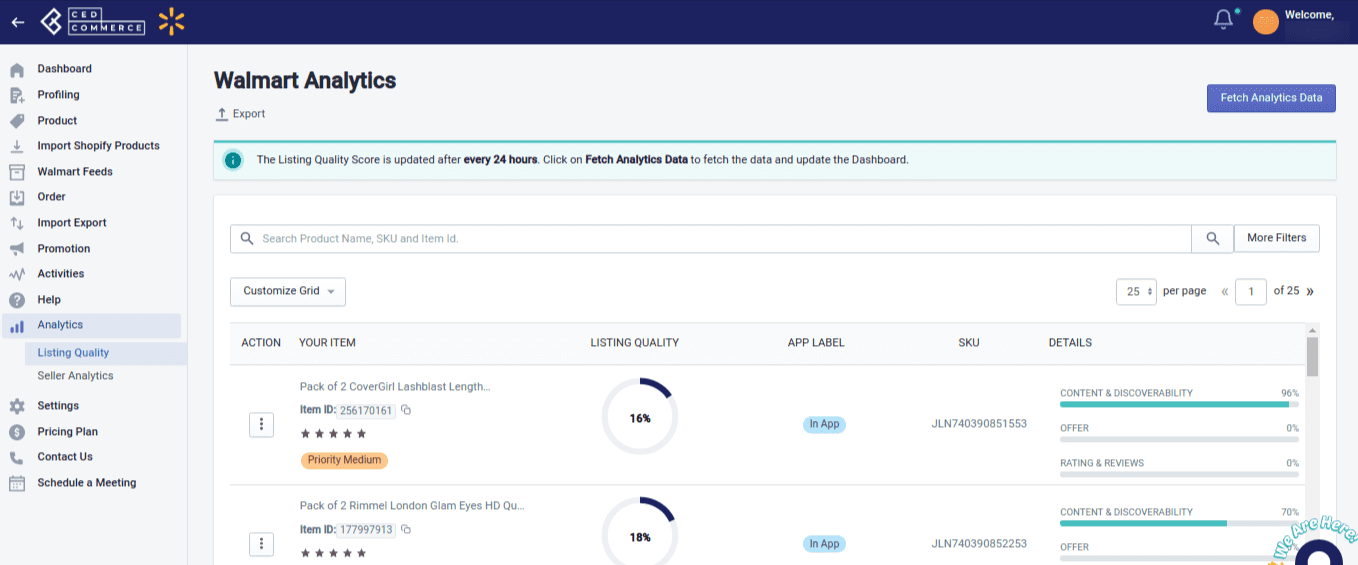Open the Settings menu item
The height and width of the screenshot is (565, 1358).
(58, 406)
